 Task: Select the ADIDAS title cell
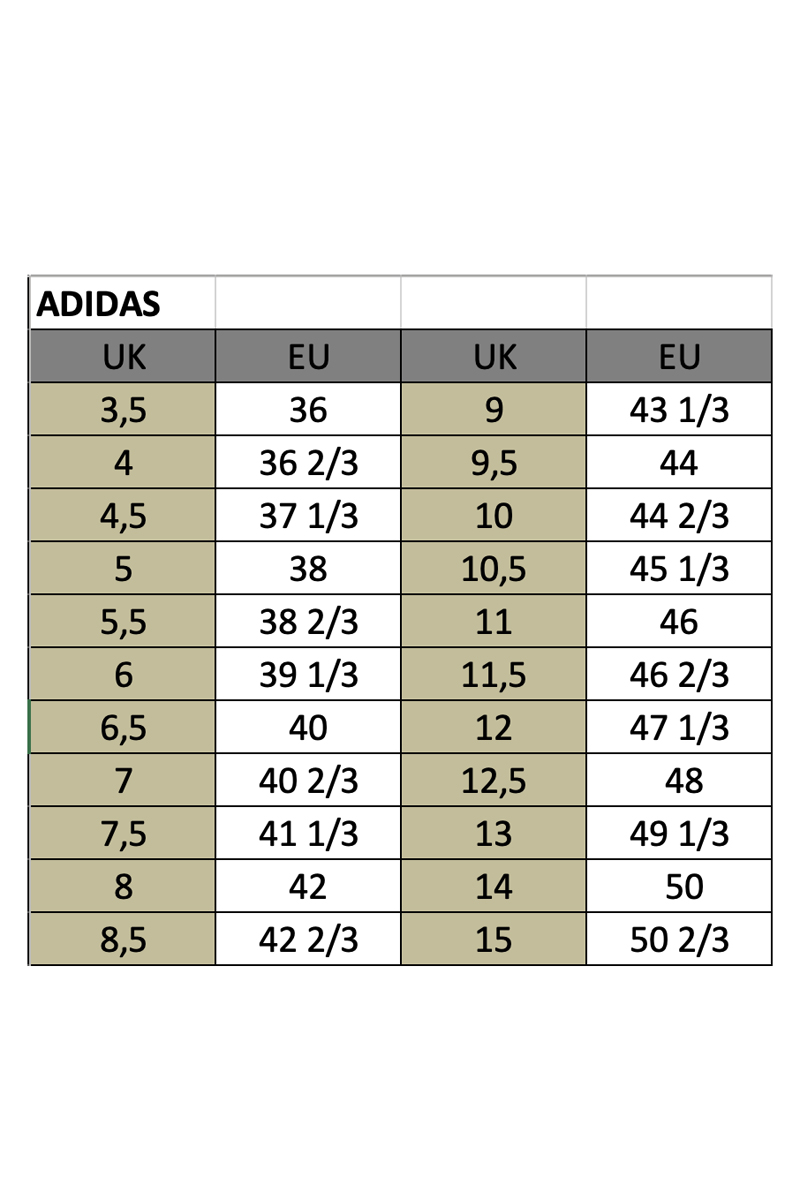(x=122, y=303)
